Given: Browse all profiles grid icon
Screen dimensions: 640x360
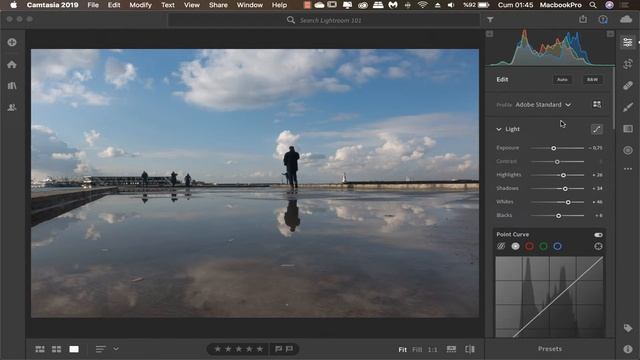Looking at the screenshot, I should tap(597, 104).
